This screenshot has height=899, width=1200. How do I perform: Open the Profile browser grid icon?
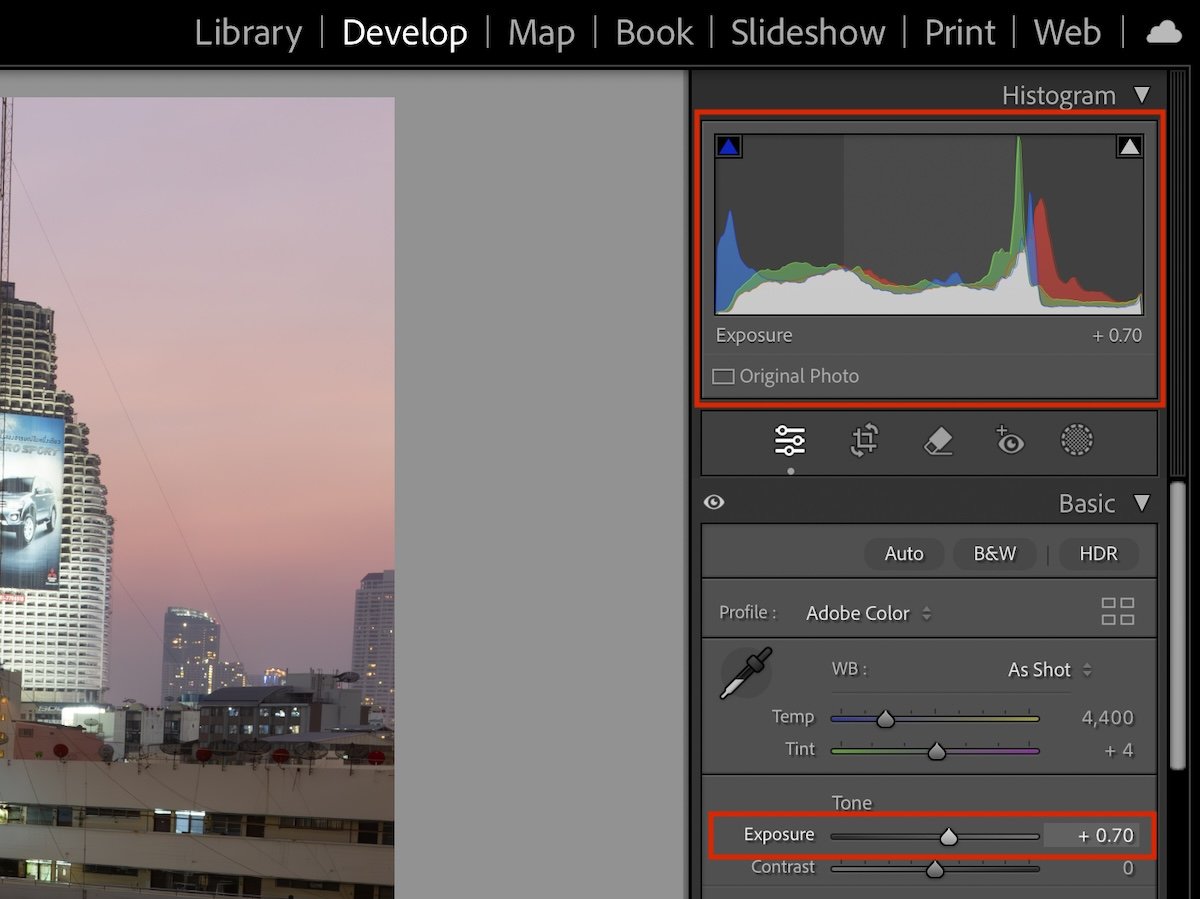1119,612
